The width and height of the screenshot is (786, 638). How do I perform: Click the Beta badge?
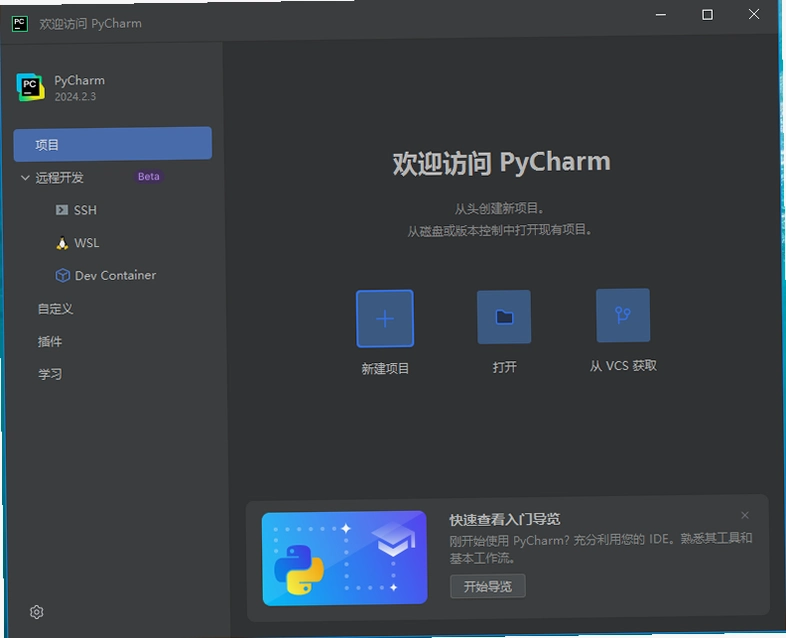pyautogui.click(x=148, y=176)
